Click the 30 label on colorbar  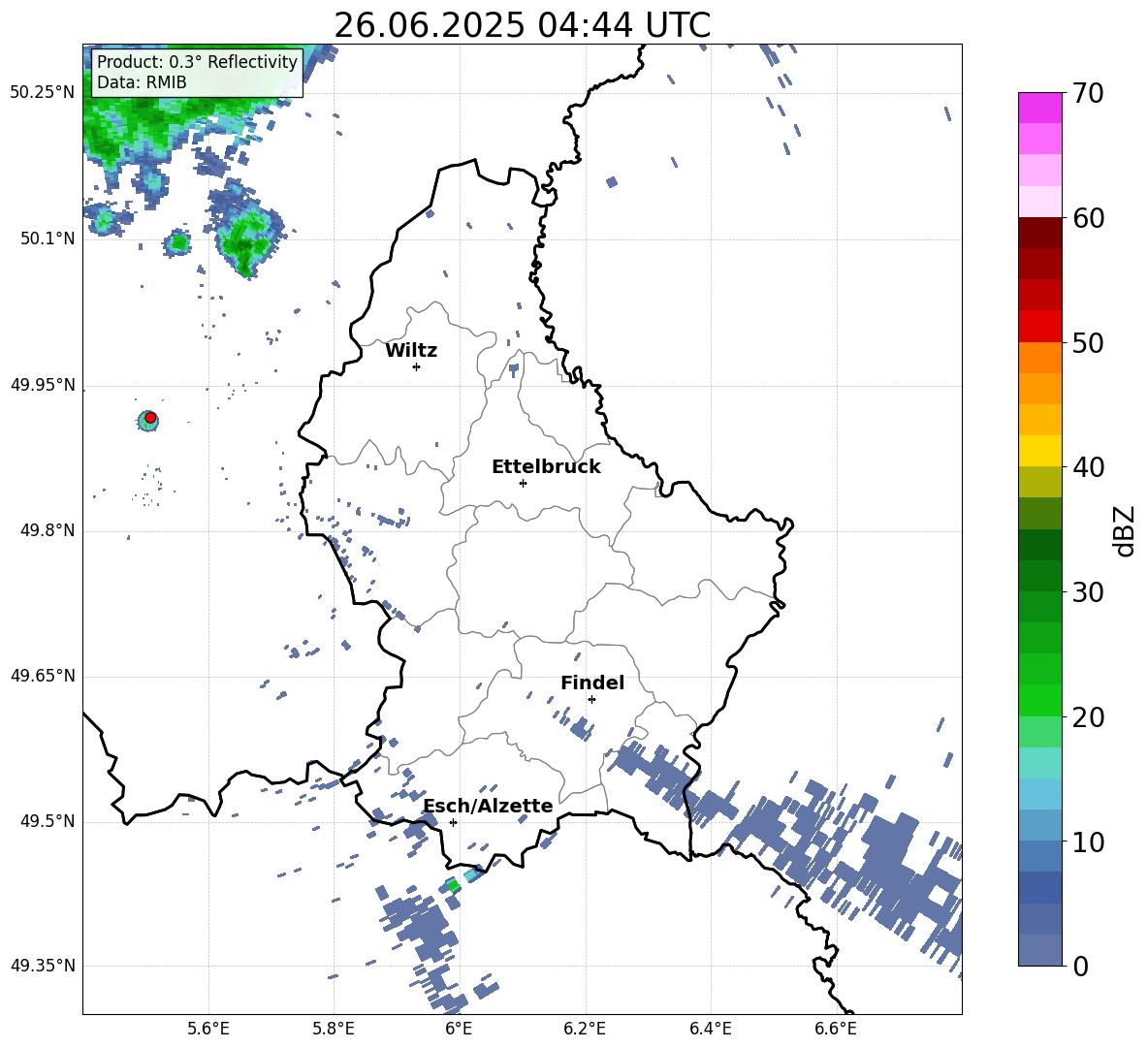[x=1088, y=592]
